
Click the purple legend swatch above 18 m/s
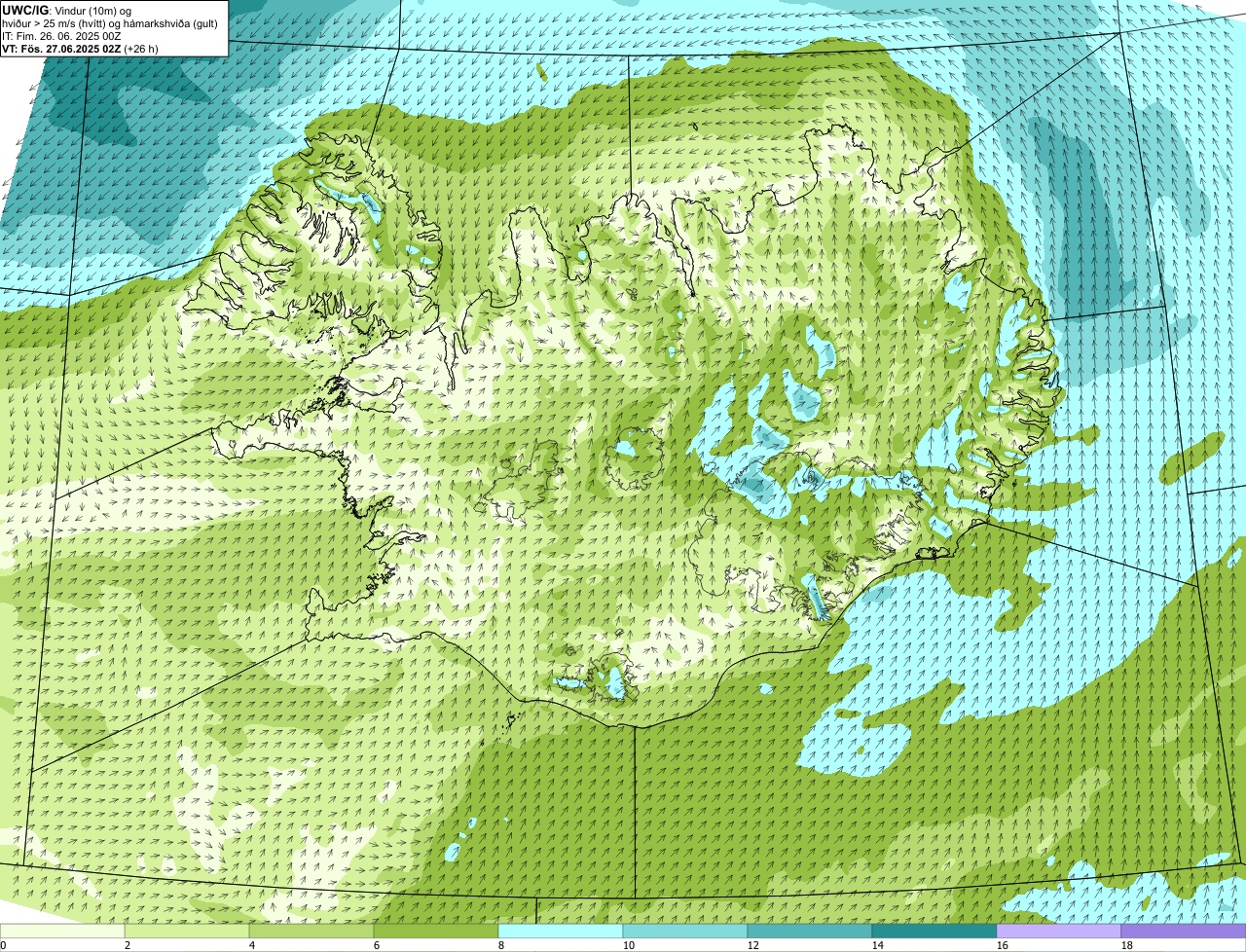coord(1184,931)
